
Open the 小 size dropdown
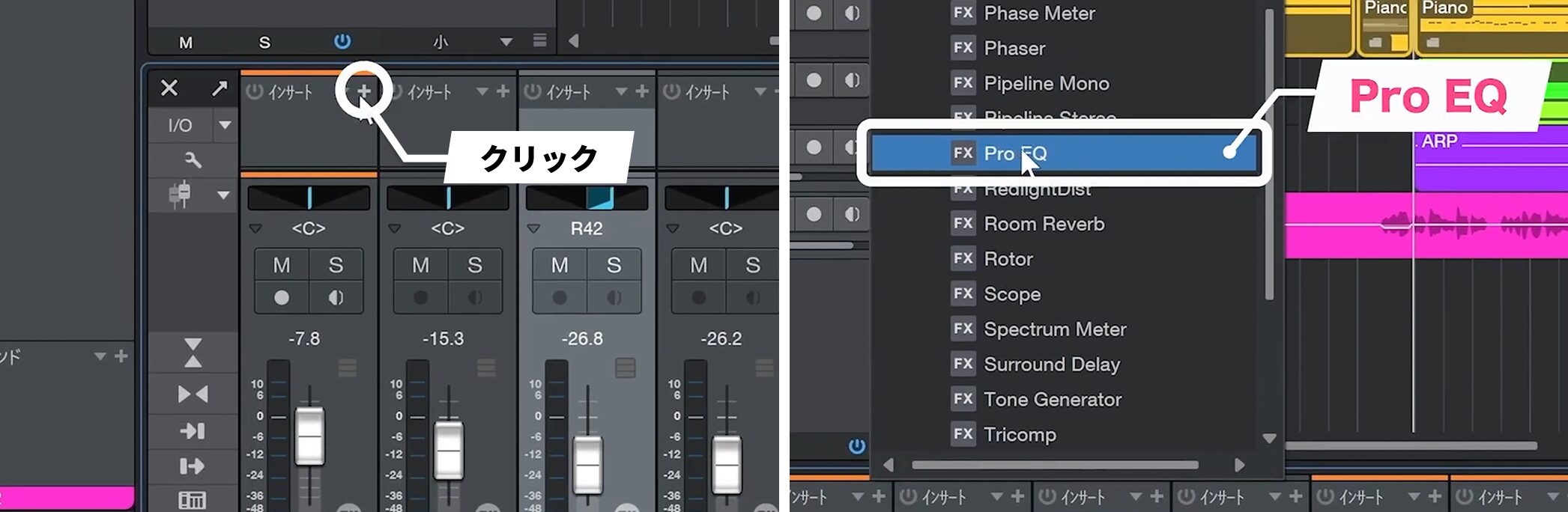click(506, 42)
